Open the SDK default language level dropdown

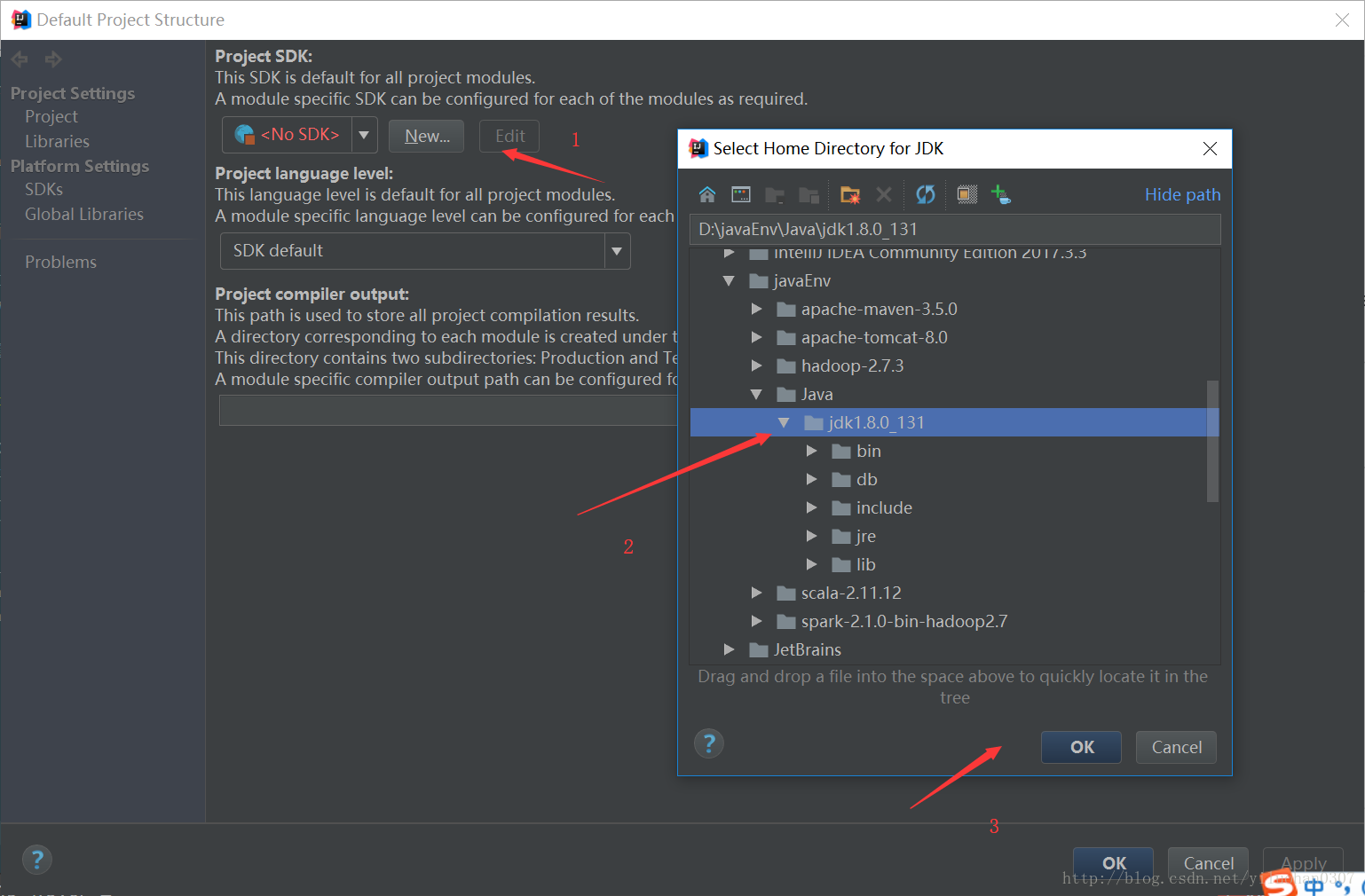[x=617, y=251]
